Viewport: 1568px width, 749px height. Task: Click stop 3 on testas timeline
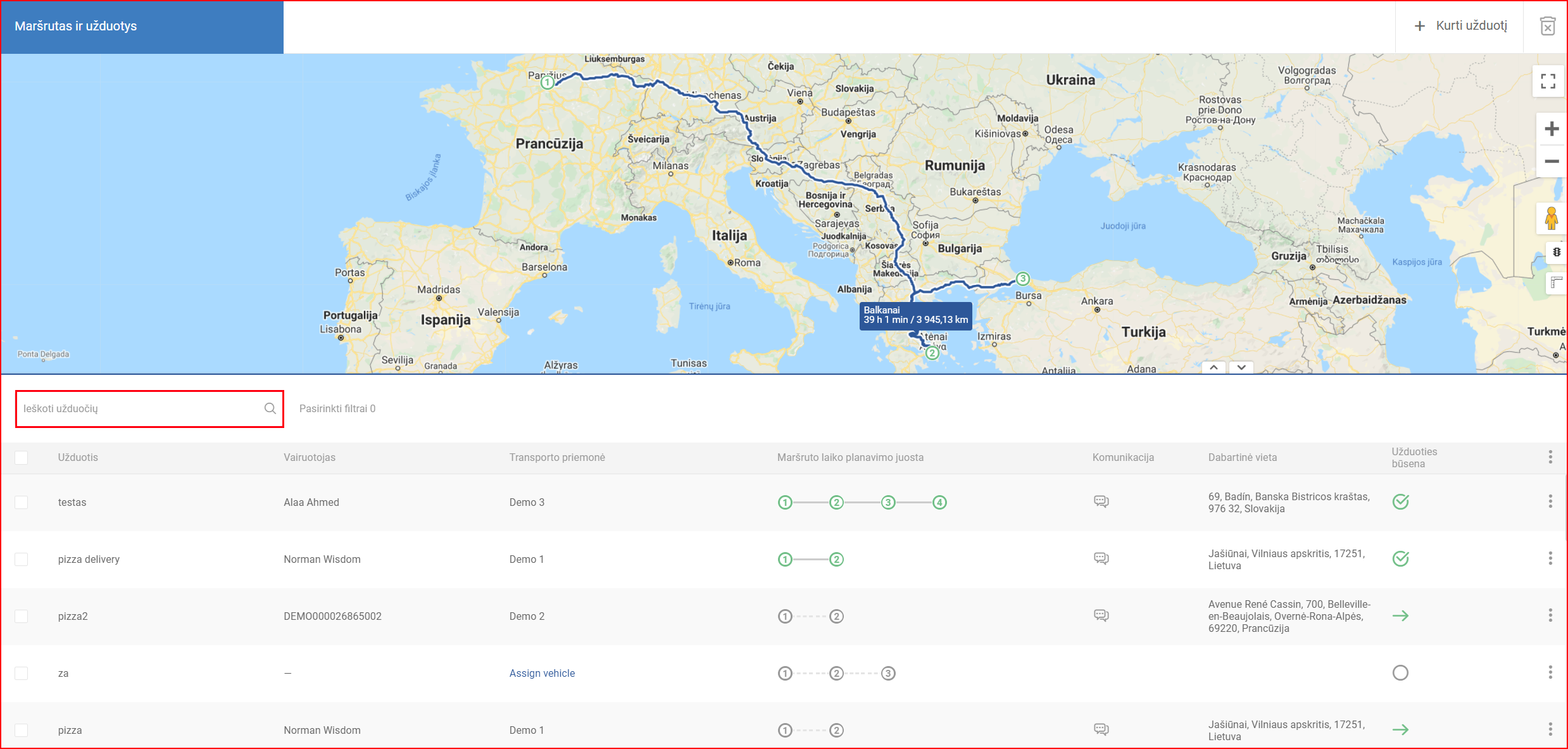888,503
